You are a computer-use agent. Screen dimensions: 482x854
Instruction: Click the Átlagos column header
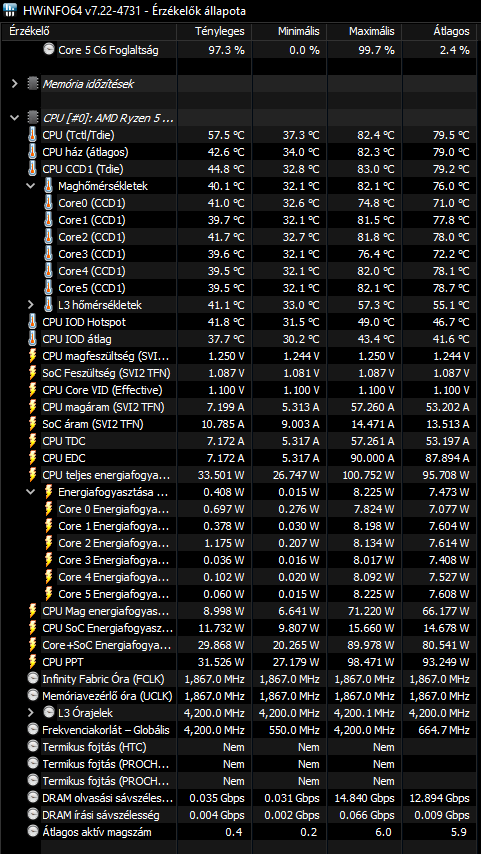point(440,32)
